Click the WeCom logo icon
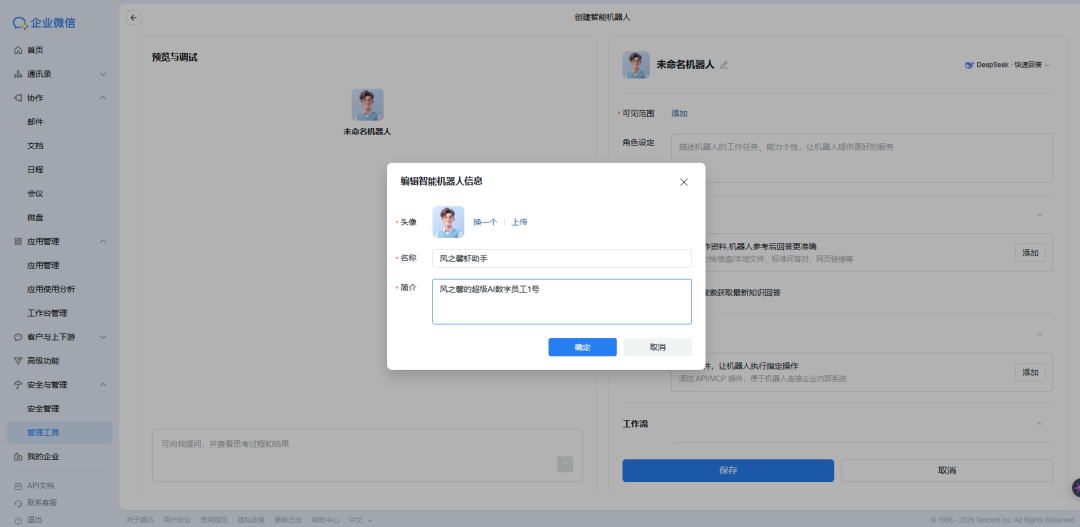 click(20, 23)
